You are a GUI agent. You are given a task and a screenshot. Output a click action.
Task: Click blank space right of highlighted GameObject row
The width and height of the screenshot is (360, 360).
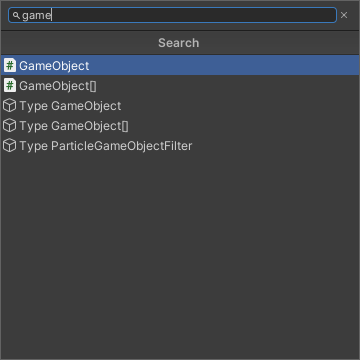(224, 65)
